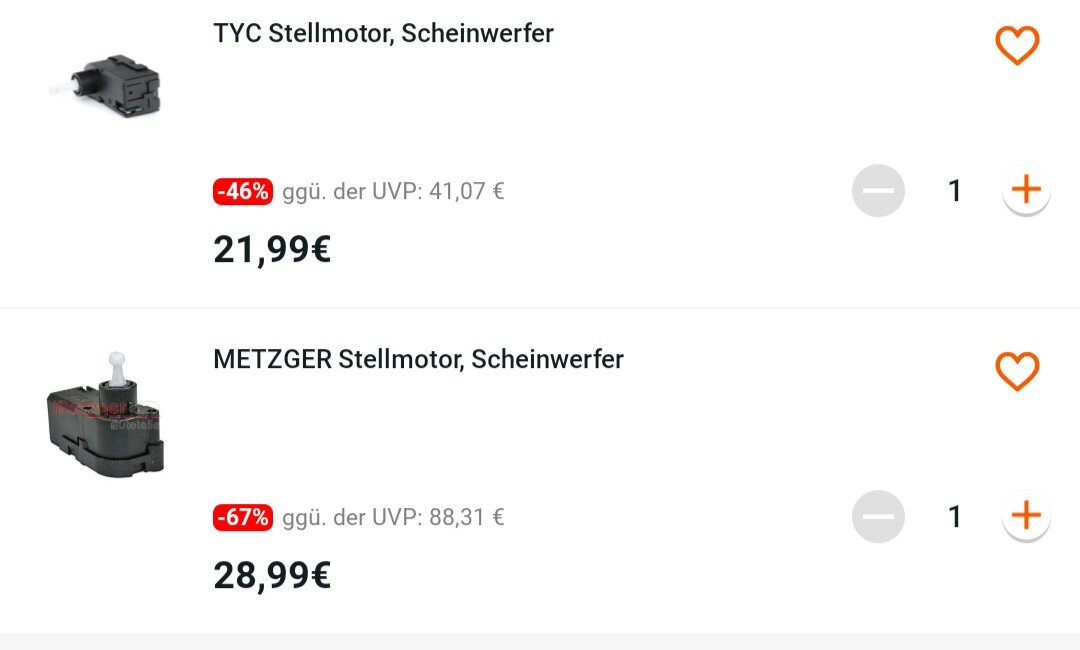Click the 21,99€ price of TYC item

pyautogui.click(x=272, y=249)
